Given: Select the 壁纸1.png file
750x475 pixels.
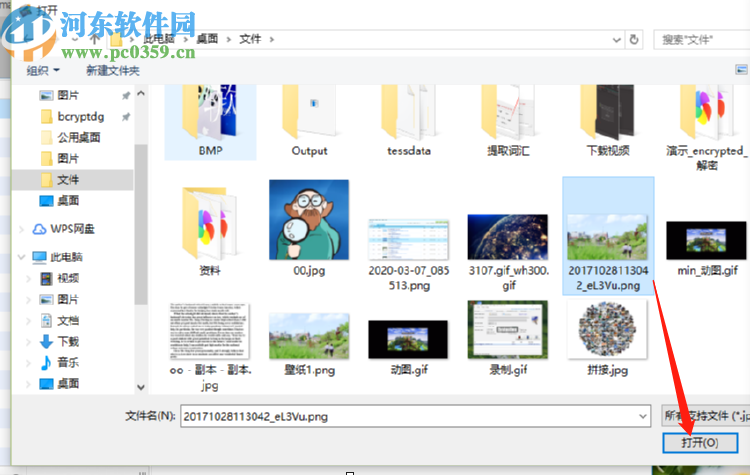Looking at the screenshot, I should click(309, 344).
